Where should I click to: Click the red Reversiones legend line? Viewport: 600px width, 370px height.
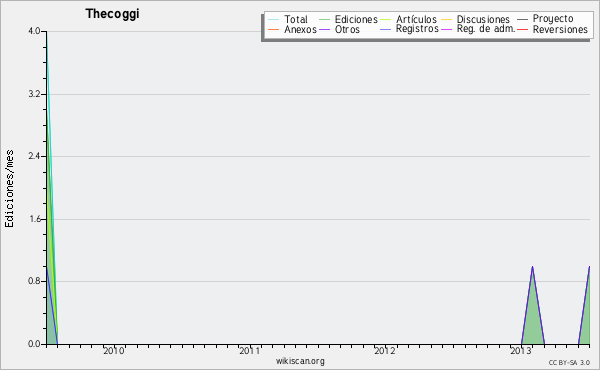pos(522,29)
